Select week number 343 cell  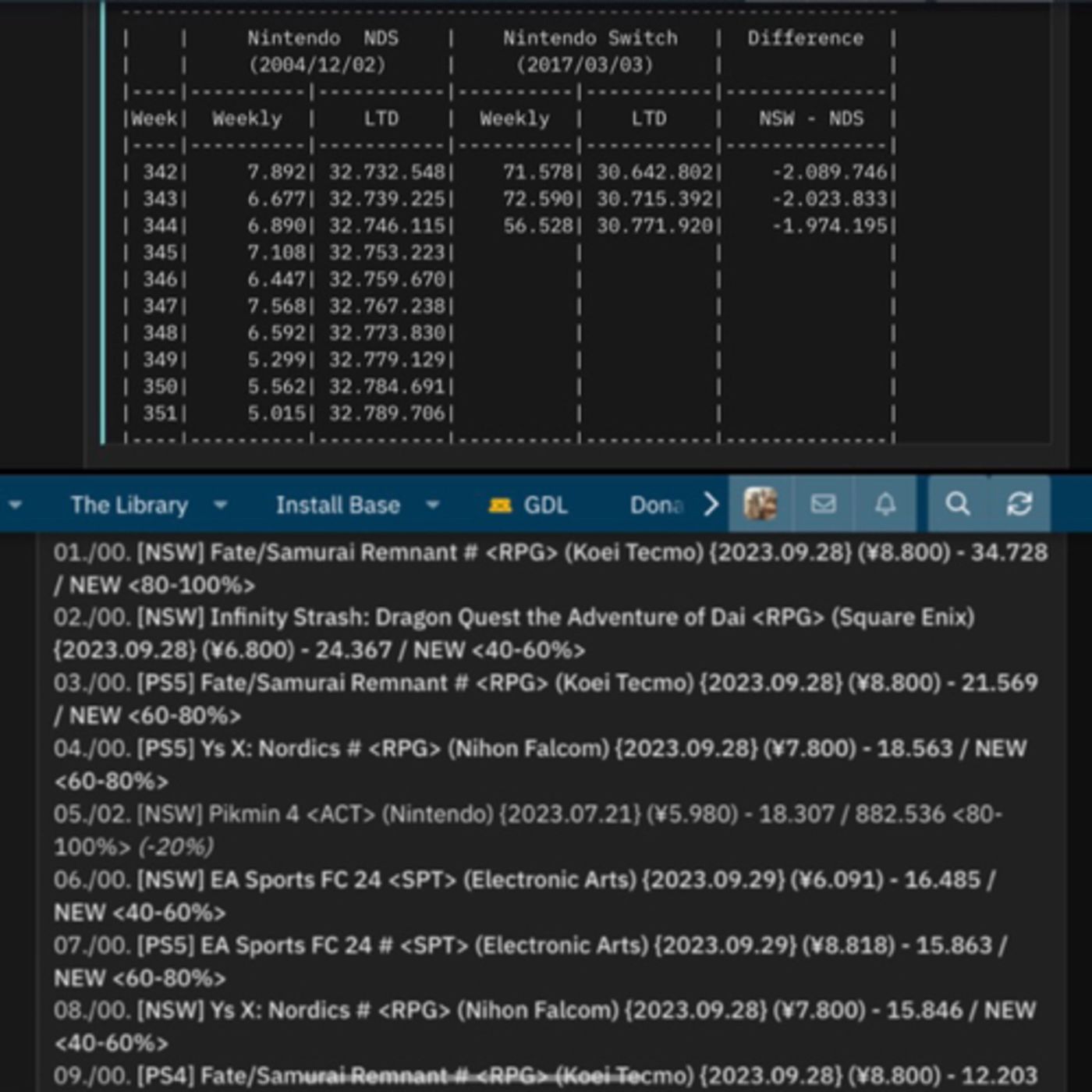[x=160, y=199]
